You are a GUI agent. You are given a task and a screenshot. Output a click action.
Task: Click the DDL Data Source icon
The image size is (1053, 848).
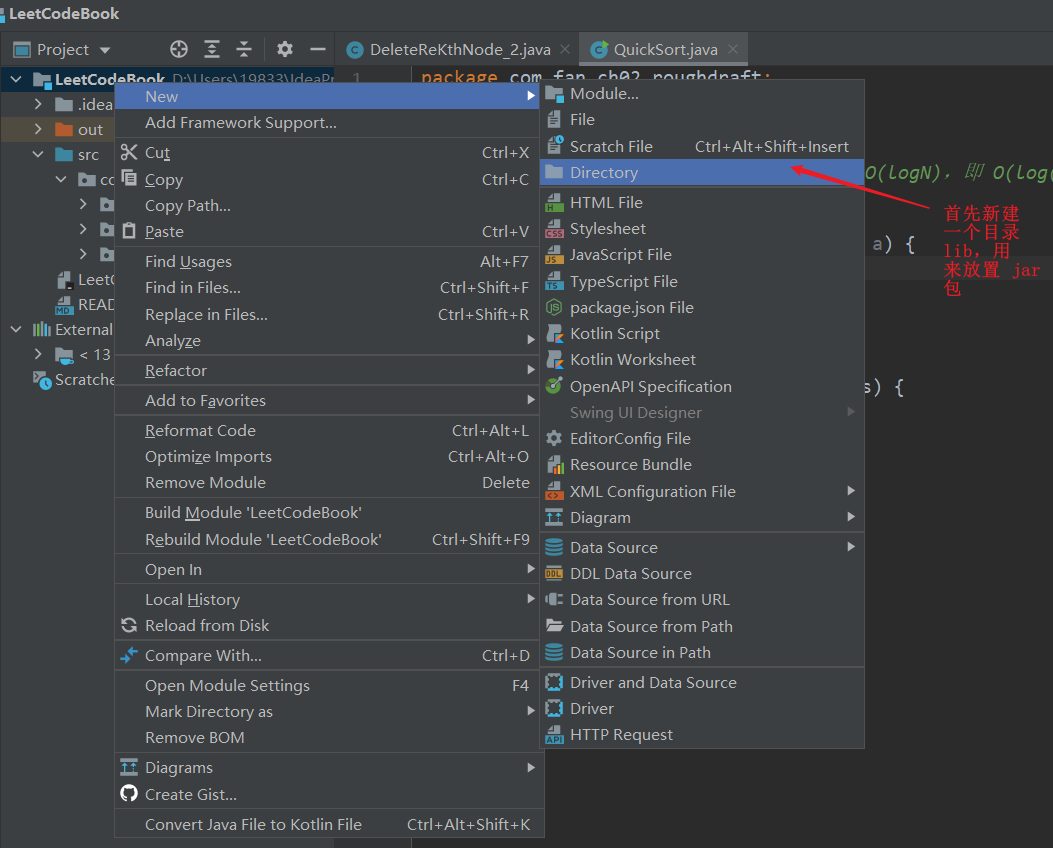click(554, 573)
